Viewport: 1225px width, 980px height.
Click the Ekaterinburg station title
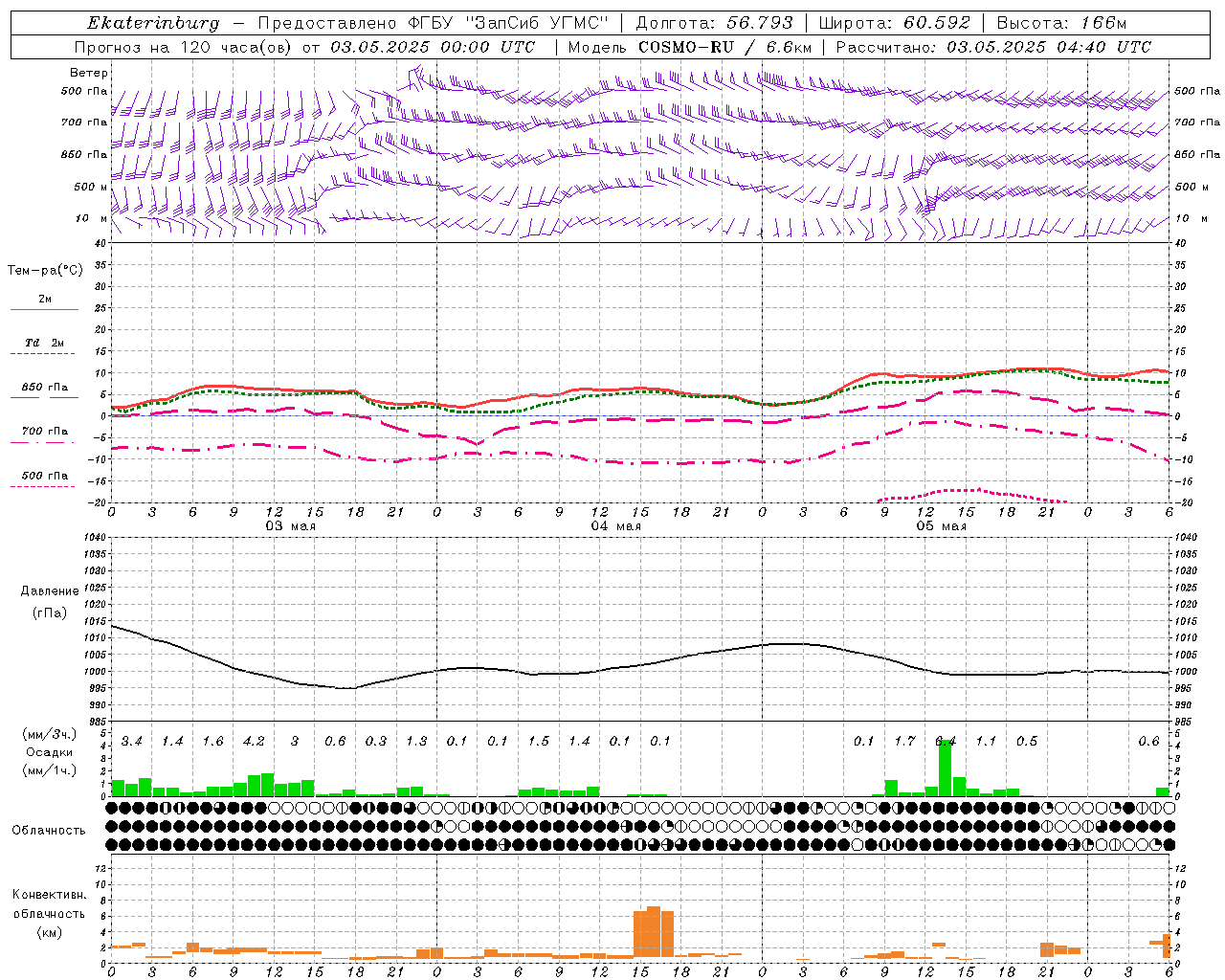(153, 23)
